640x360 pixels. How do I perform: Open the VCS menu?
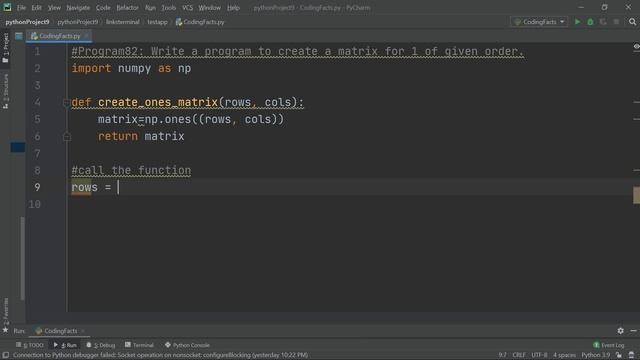(187, 7)
